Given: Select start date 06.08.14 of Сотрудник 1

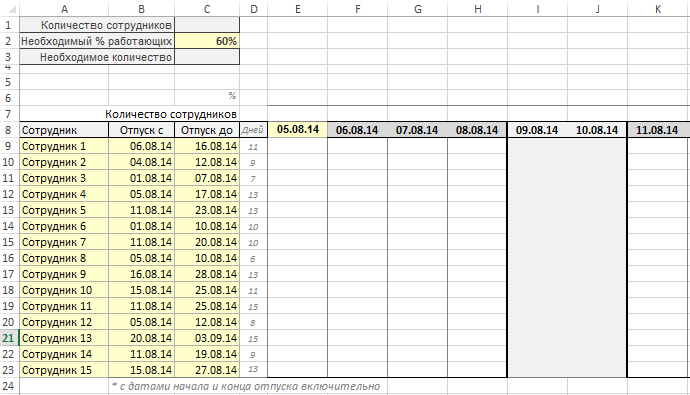Looking at the screenshot, I should click(x=141, y=146).
